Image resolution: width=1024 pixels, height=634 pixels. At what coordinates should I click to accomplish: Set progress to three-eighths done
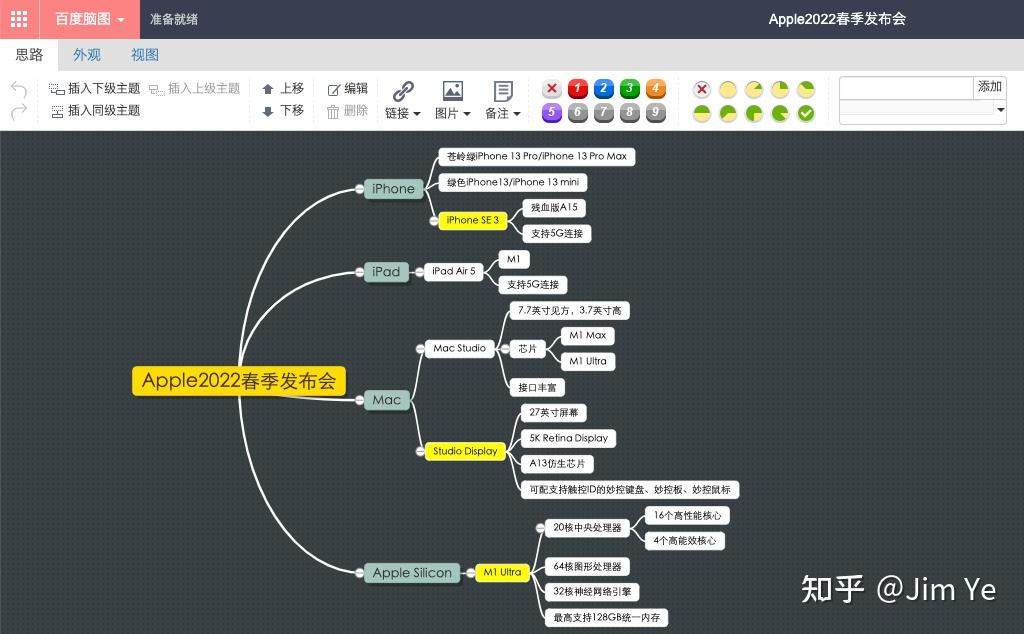[x=807, y=89]
